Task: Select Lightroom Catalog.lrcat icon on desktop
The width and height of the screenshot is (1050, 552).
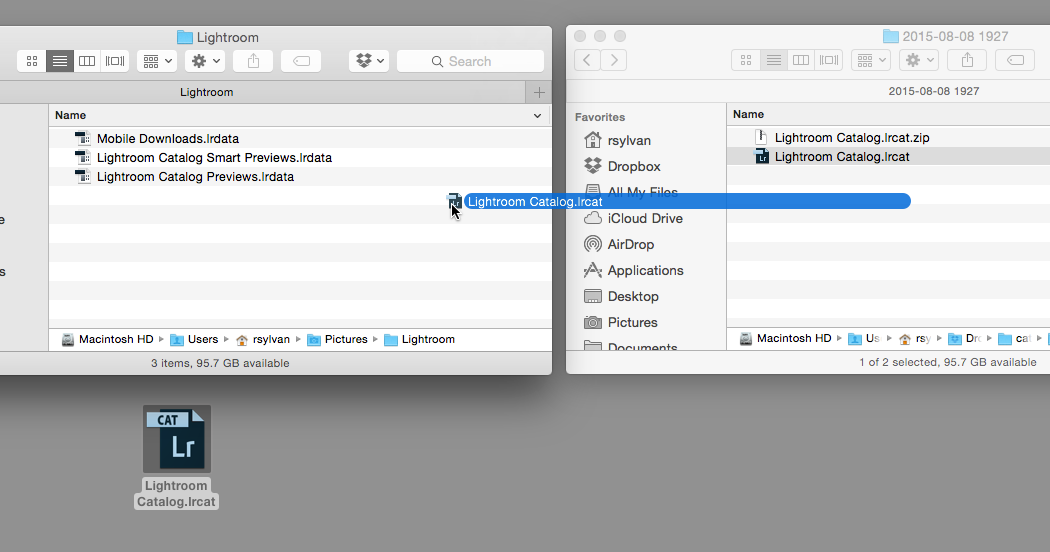Action: pos(177,439)
